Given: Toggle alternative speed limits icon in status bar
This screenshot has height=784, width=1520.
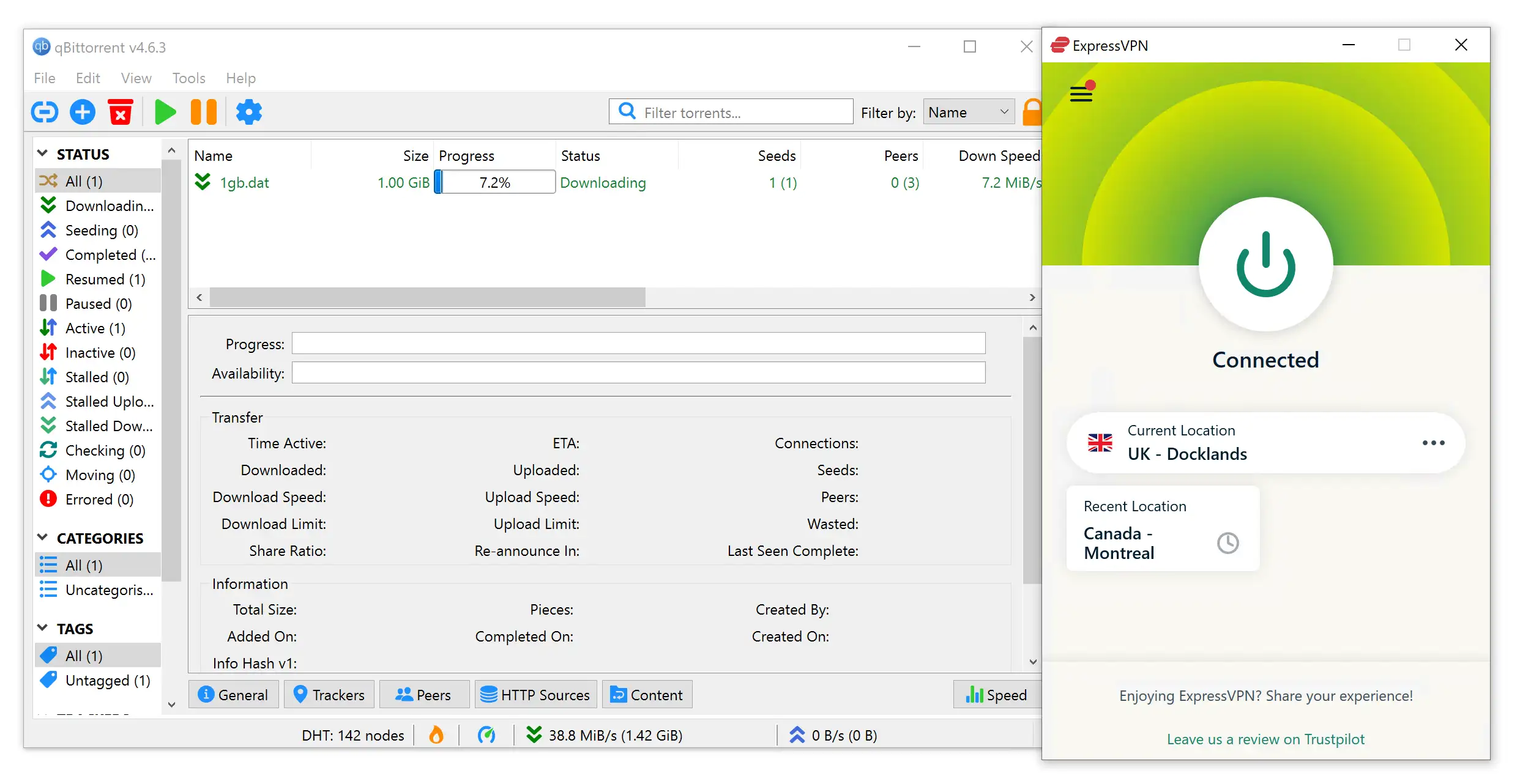Looking at the screenshot, I should (x=486, y=734).
